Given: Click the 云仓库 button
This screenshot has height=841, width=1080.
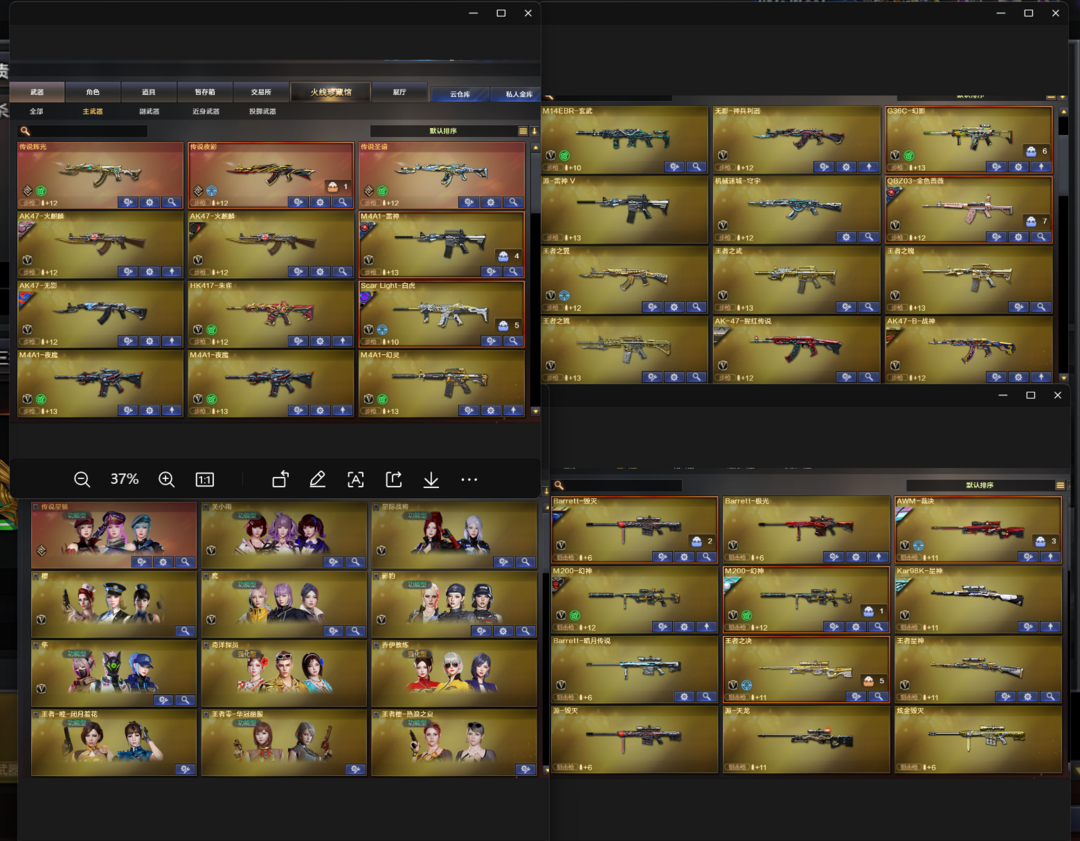Looking at the screenshot, I should 459,94.
